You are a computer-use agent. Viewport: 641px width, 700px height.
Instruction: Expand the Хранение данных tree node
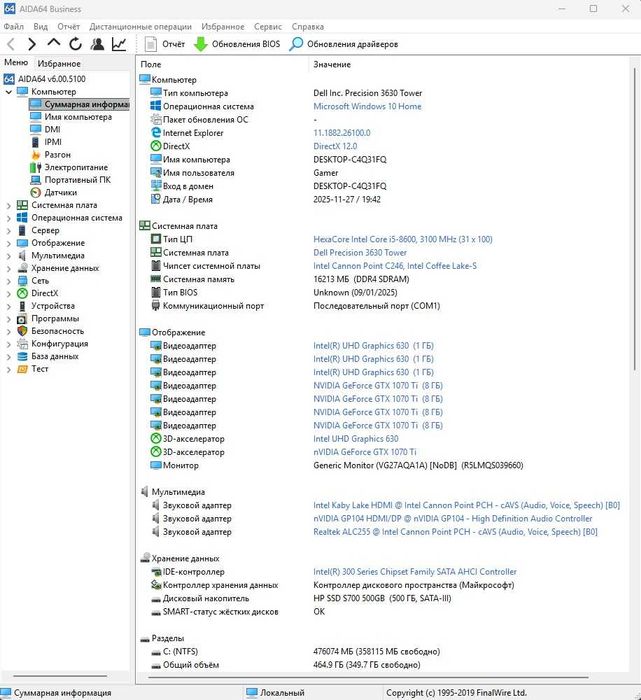pos(8,268)
